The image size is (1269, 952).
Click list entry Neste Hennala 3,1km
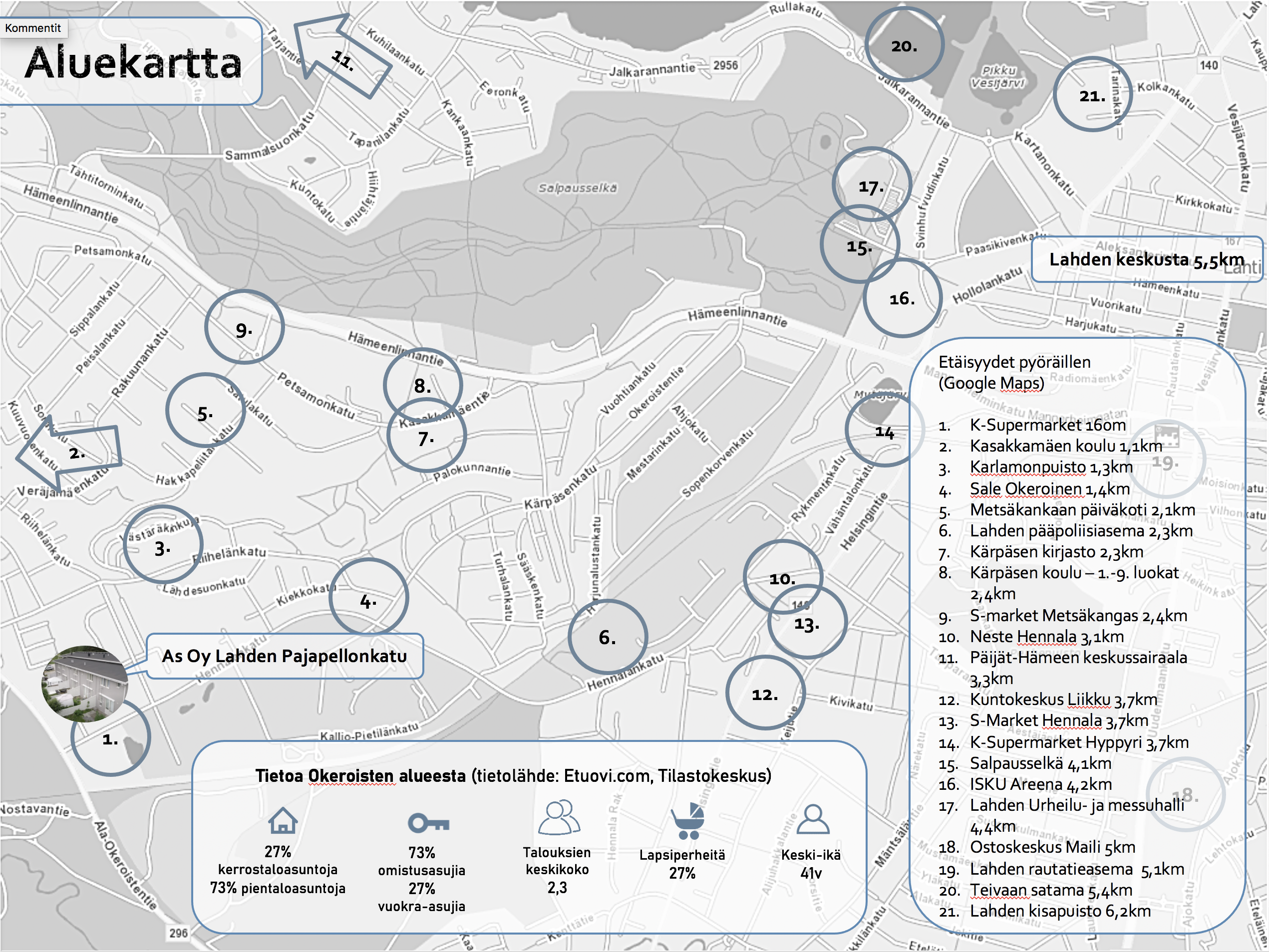click(x=1046, y=636)
